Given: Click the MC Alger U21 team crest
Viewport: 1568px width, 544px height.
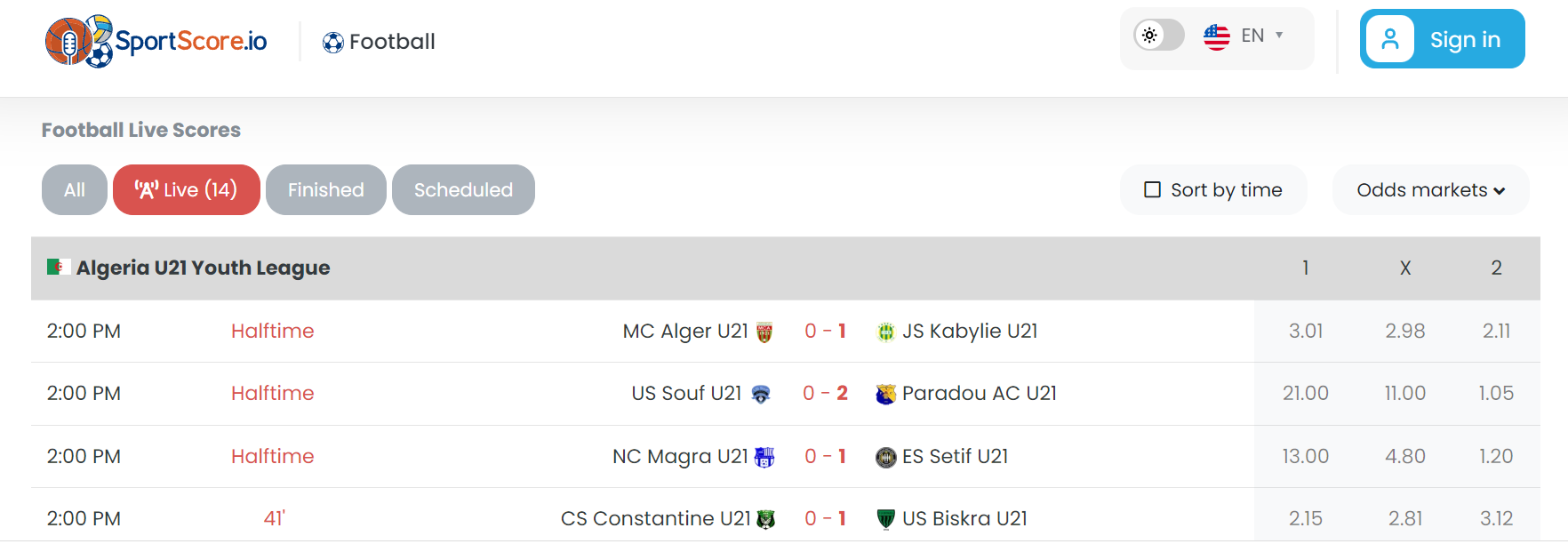Looking at the screenshot, I should (x=764, y=332).
